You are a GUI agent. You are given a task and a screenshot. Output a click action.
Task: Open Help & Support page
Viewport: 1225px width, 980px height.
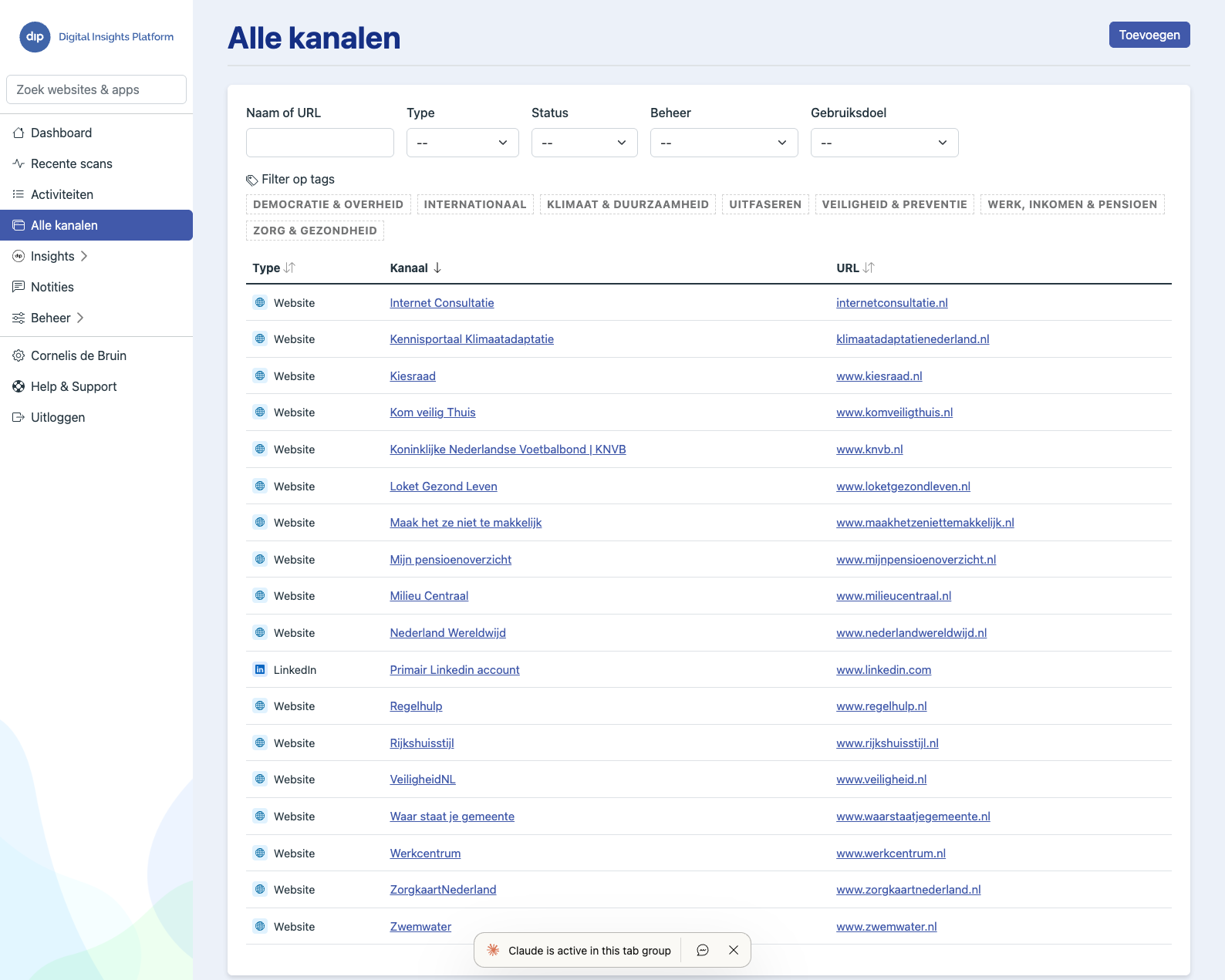tap(96, 386)
